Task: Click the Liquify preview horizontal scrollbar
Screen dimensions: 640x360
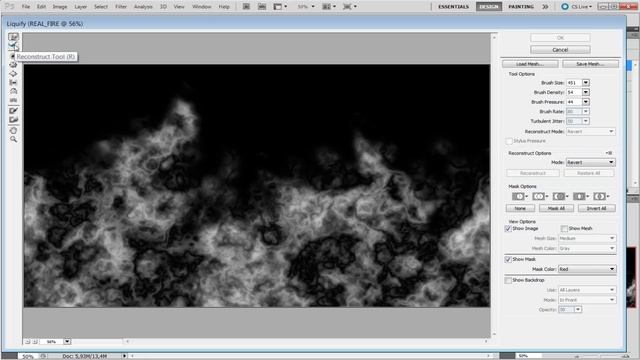Action: point(306,341)
